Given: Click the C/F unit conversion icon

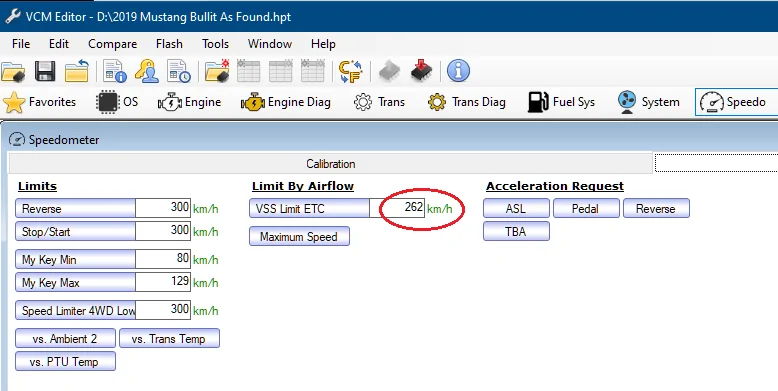Looking at the screenshot, I should tap(350, 71).
